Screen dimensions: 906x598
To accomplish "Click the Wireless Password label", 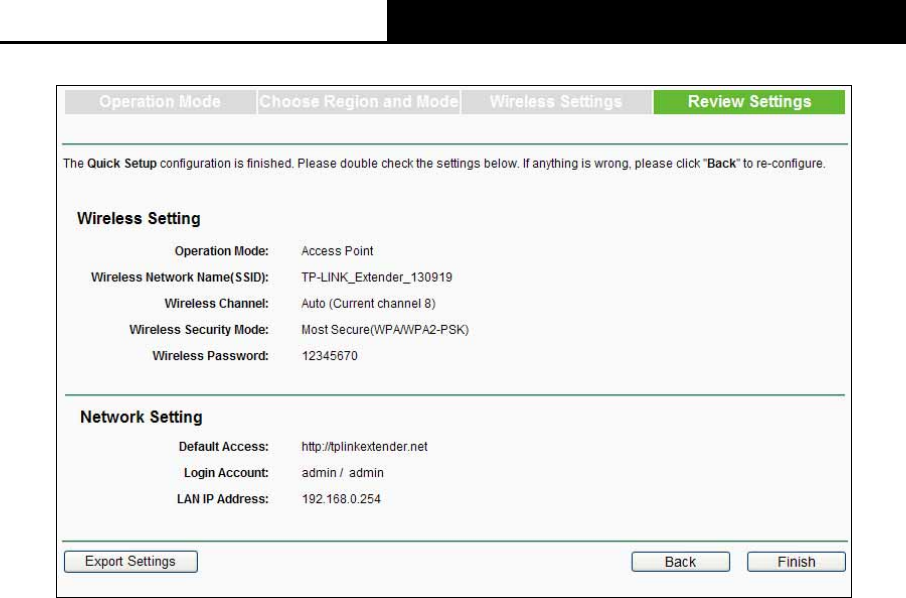I will (210, 356).
